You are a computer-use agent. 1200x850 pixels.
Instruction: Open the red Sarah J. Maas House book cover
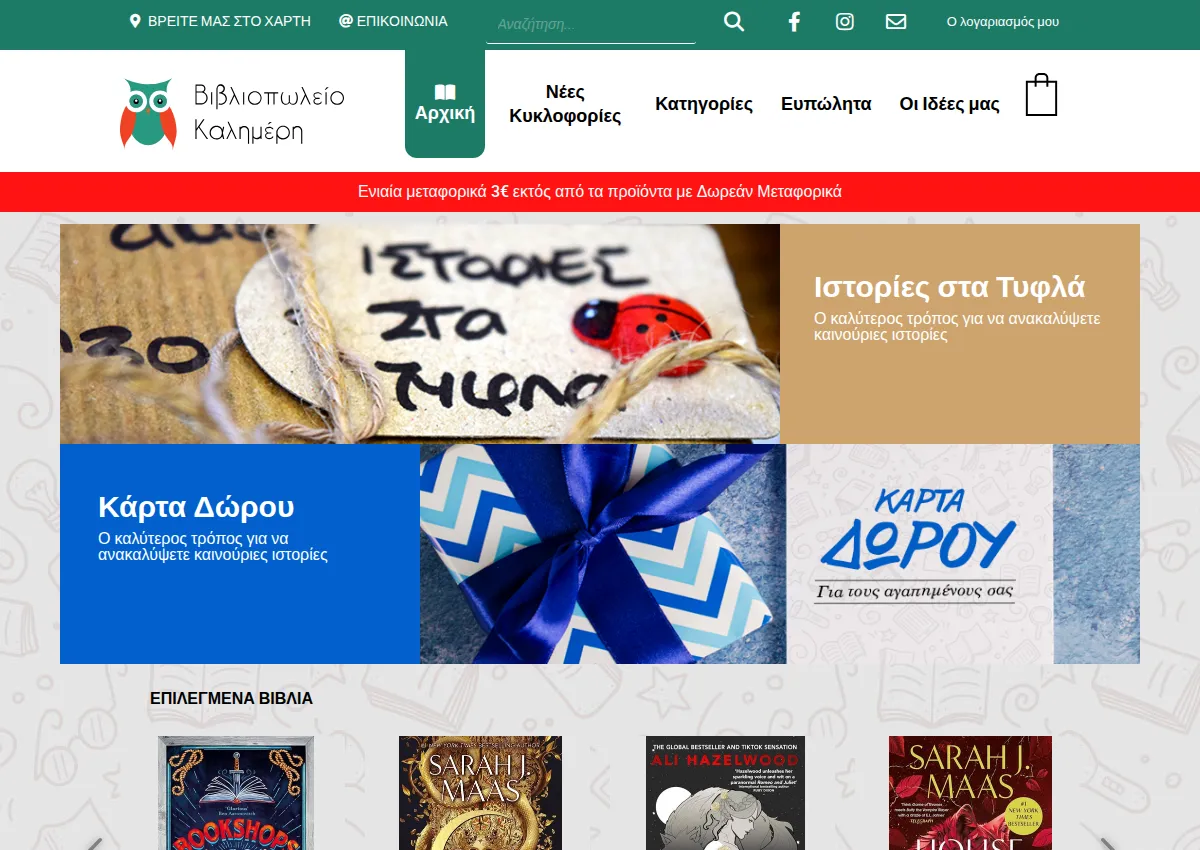point(970,793)
